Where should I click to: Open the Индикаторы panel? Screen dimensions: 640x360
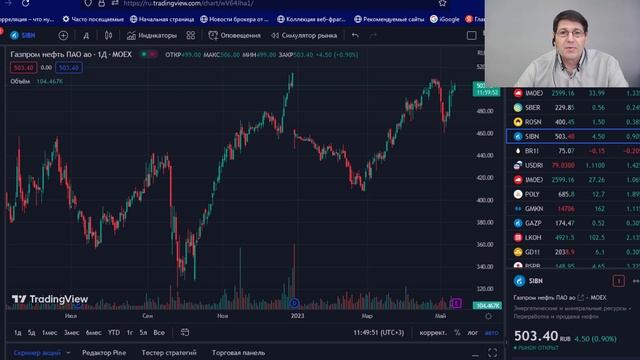click(x=152, y=36)
